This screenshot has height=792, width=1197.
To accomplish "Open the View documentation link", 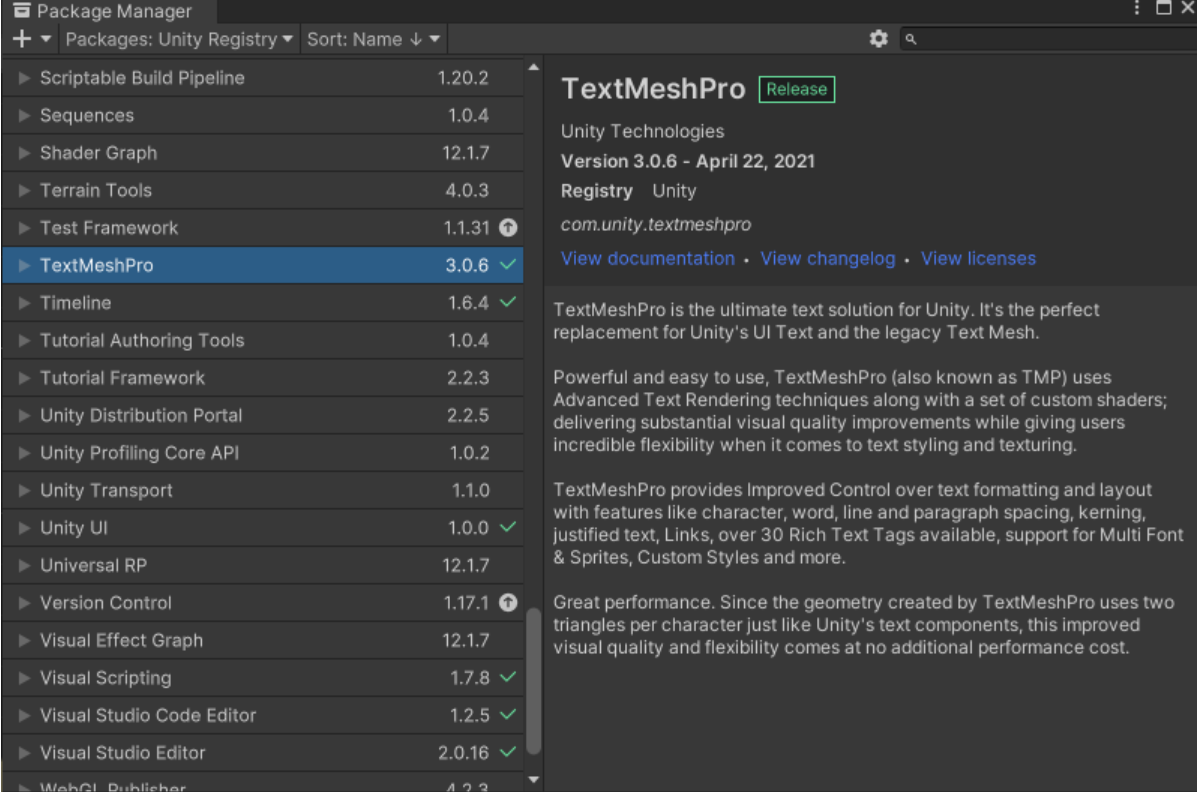I will 647,258.
